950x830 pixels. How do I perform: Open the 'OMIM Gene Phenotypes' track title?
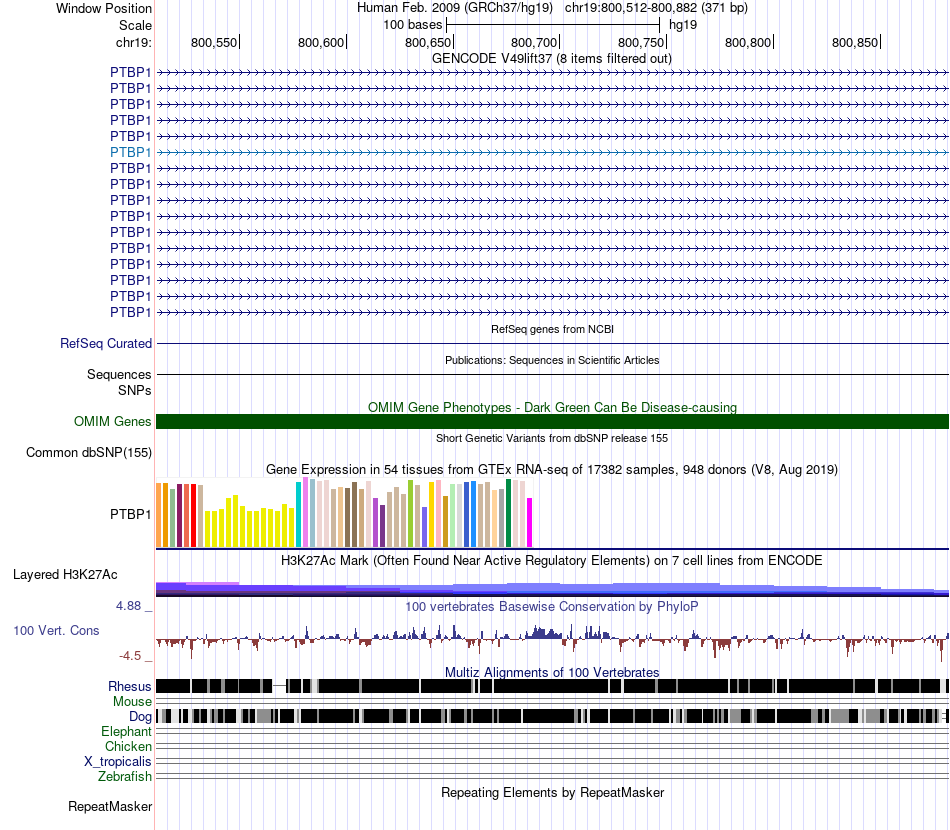552,407
